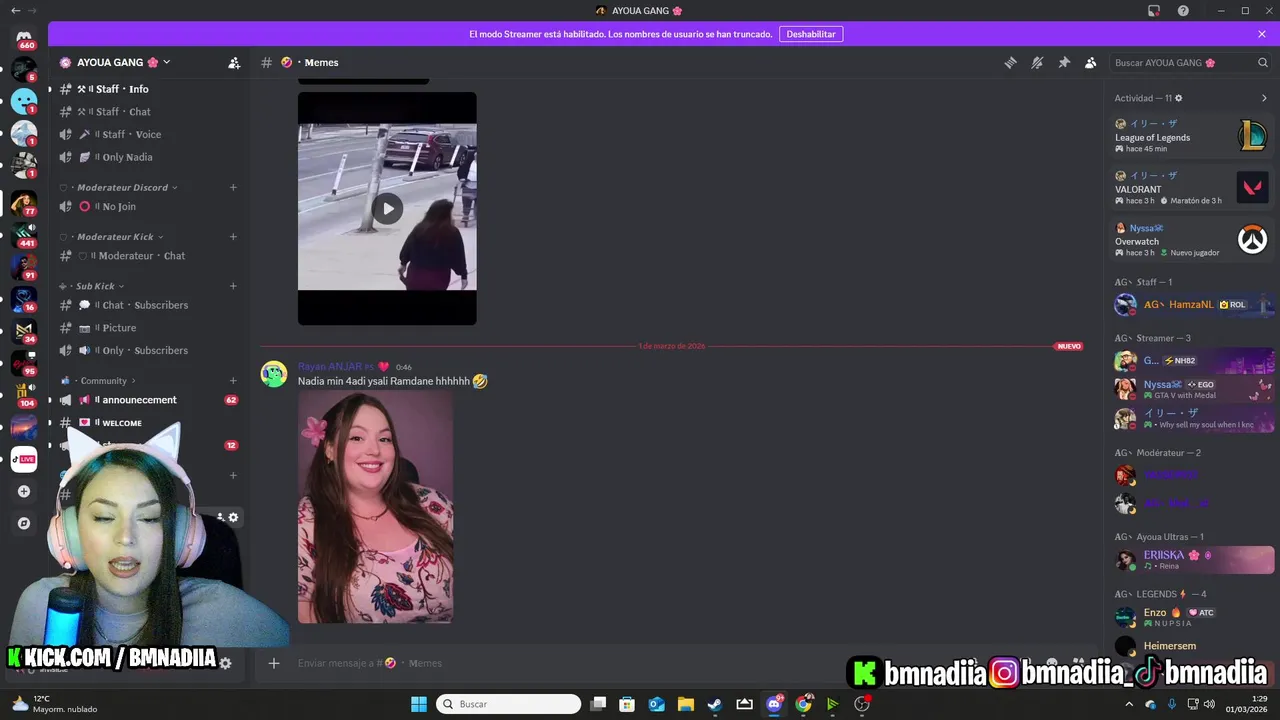
Task: Open the Picture channel
Action: pyautogui.click(x=149, y=328)
